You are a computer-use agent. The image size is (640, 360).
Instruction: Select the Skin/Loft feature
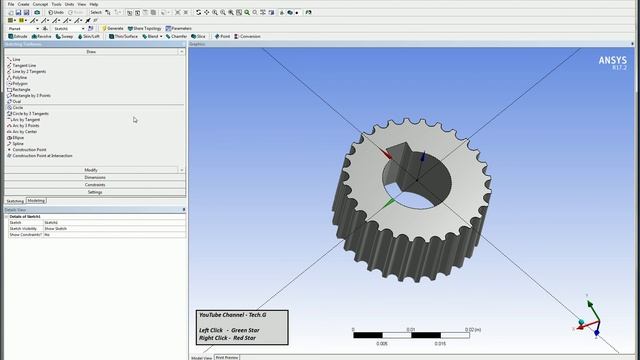tap(89, 36)
